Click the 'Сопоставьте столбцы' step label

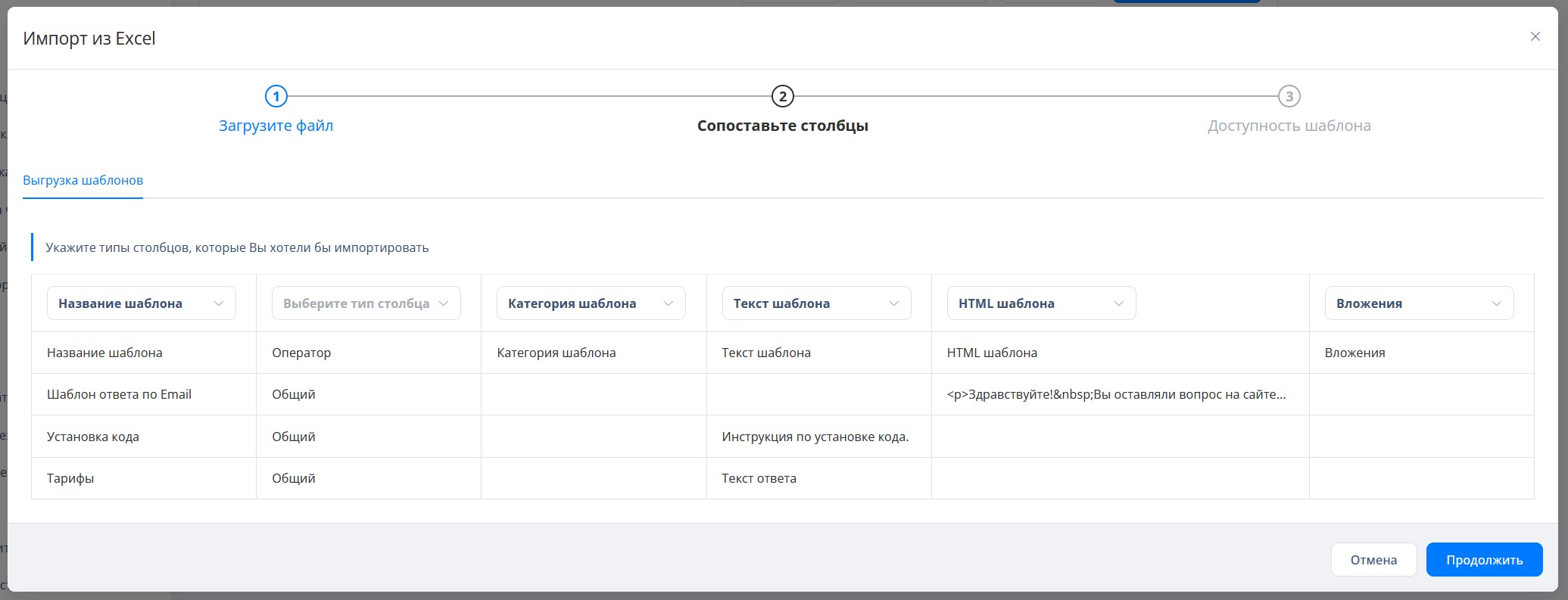pos(782,126)
